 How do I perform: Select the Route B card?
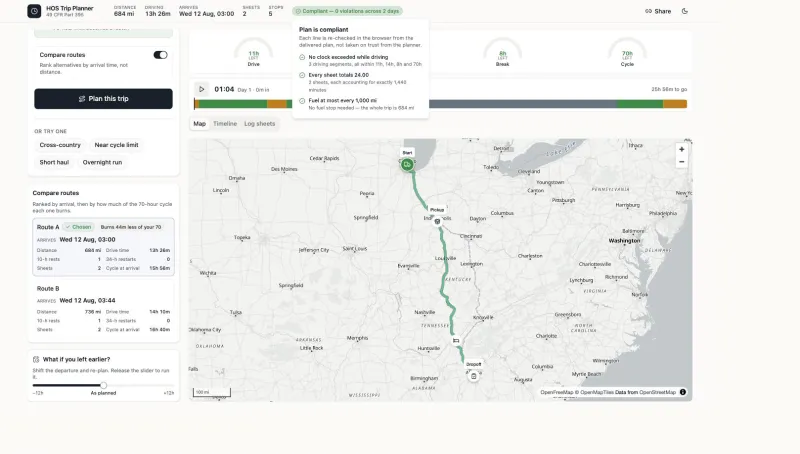coord(104,309)
